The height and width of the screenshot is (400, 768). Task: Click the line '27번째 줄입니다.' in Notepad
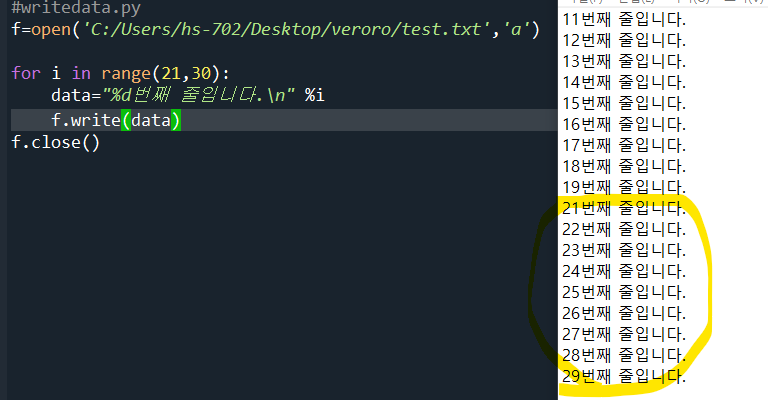point(624,335)
